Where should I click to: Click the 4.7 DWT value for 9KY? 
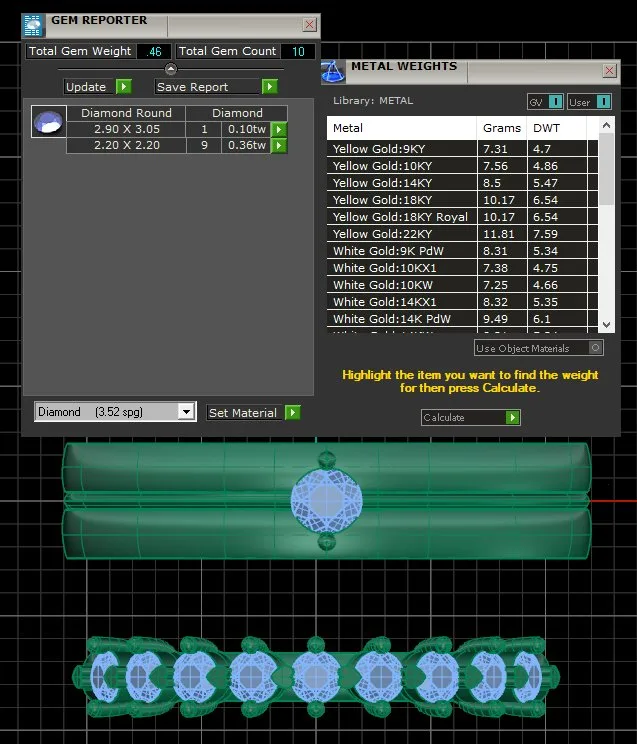click(x=542, y=149)
